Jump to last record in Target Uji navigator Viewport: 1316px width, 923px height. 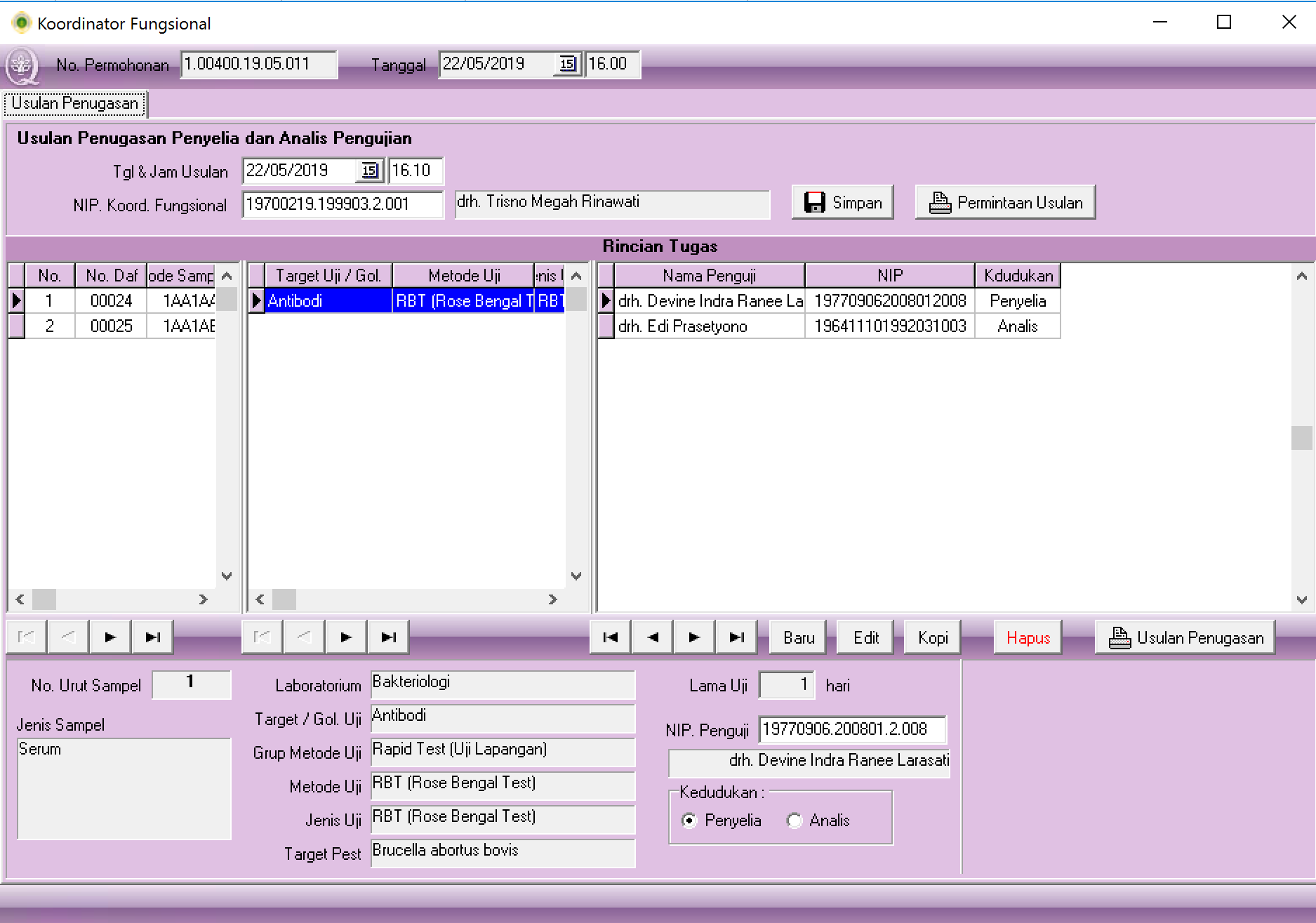click(388, 637)
